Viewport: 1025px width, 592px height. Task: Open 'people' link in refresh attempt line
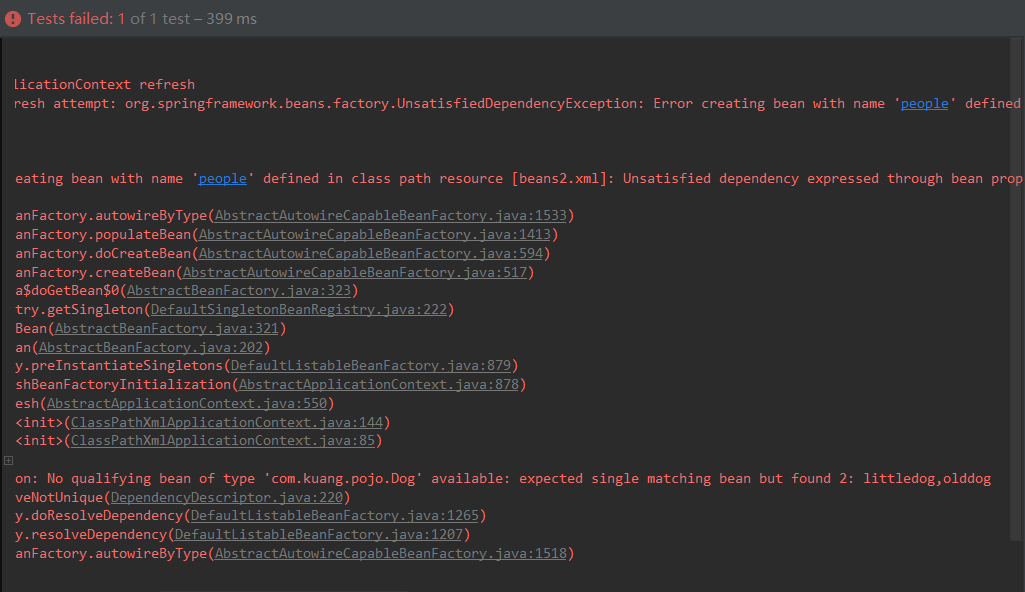924,103
